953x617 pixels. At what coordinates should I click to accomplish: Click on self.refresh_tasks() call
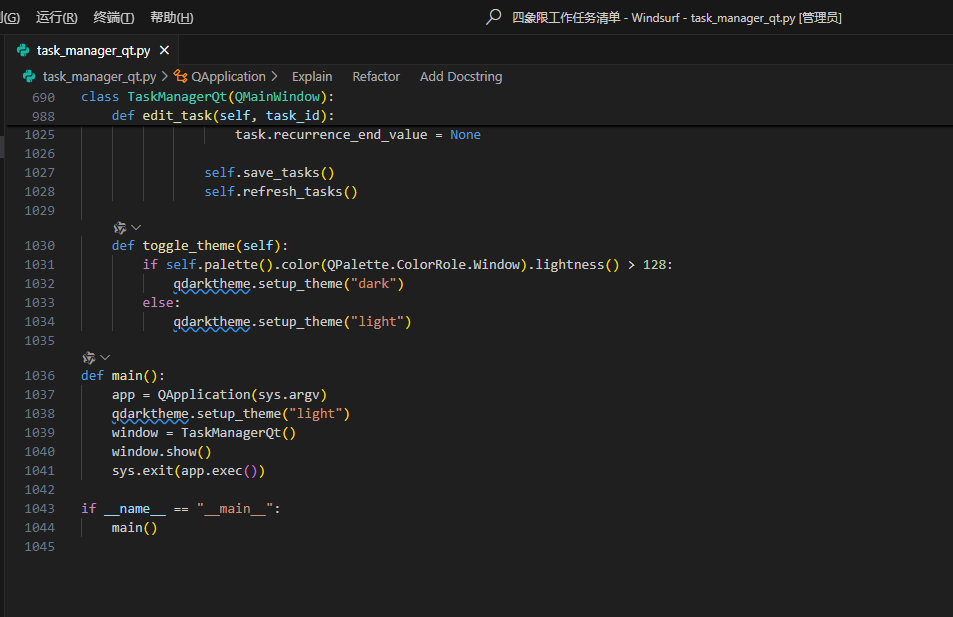coord(281,191)
